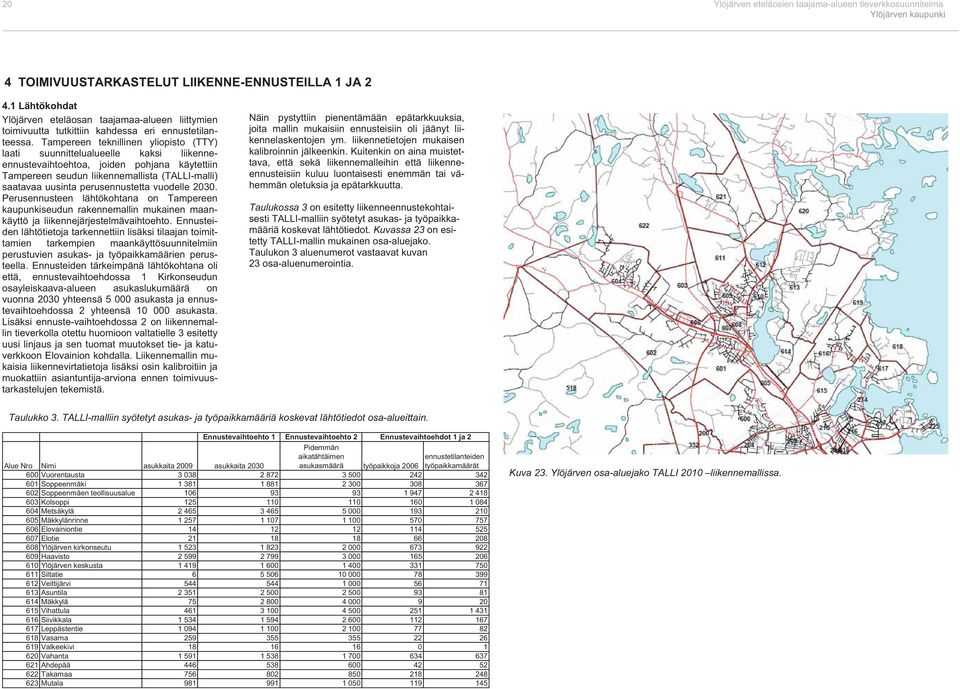The width and height of the screenshot is (960, 689).
Task: Click the value "10 000" in the Siltatie row
Action: [x=350, y=574]
